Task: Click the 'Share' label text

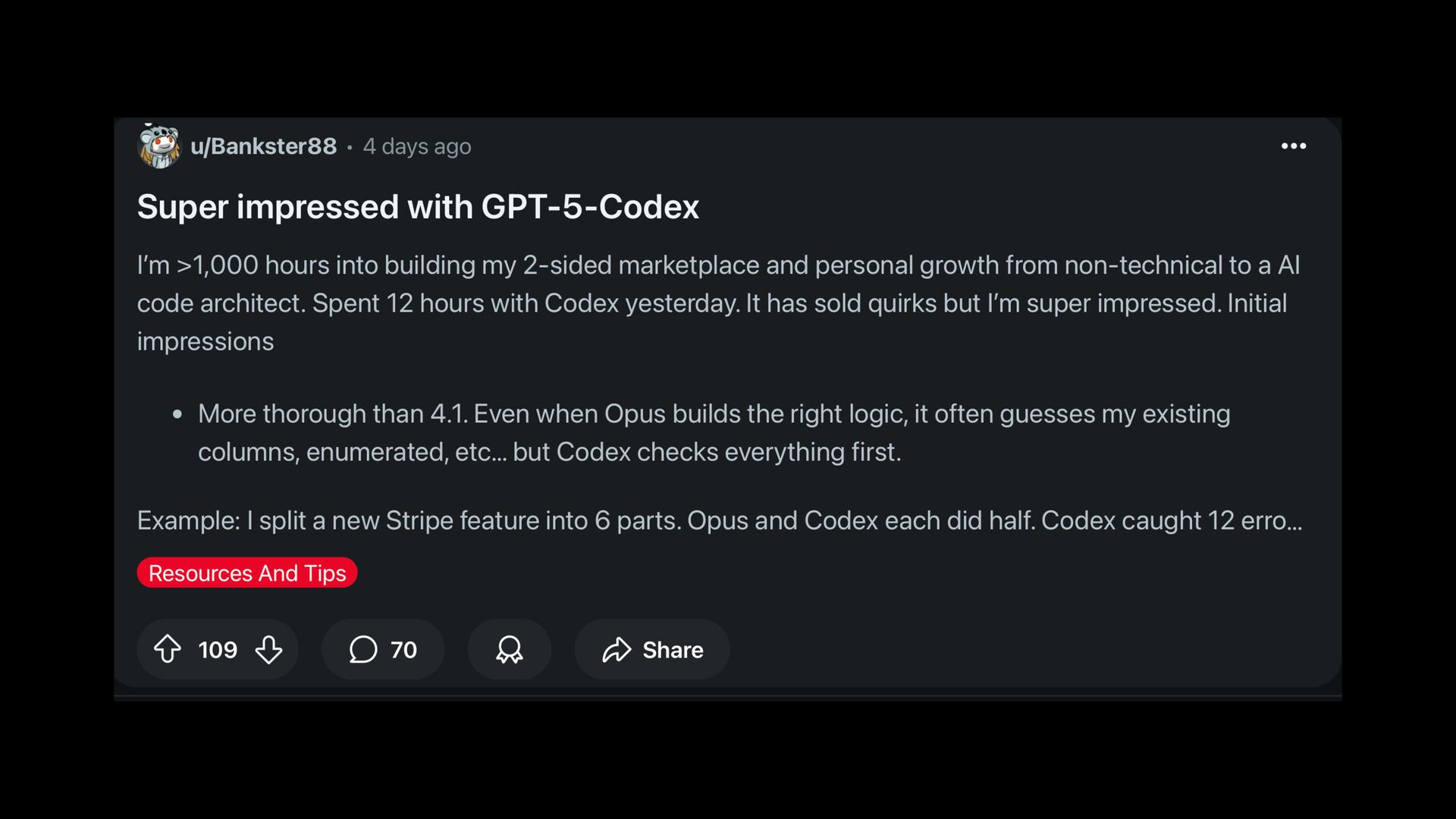Action: tap(673, 649)
